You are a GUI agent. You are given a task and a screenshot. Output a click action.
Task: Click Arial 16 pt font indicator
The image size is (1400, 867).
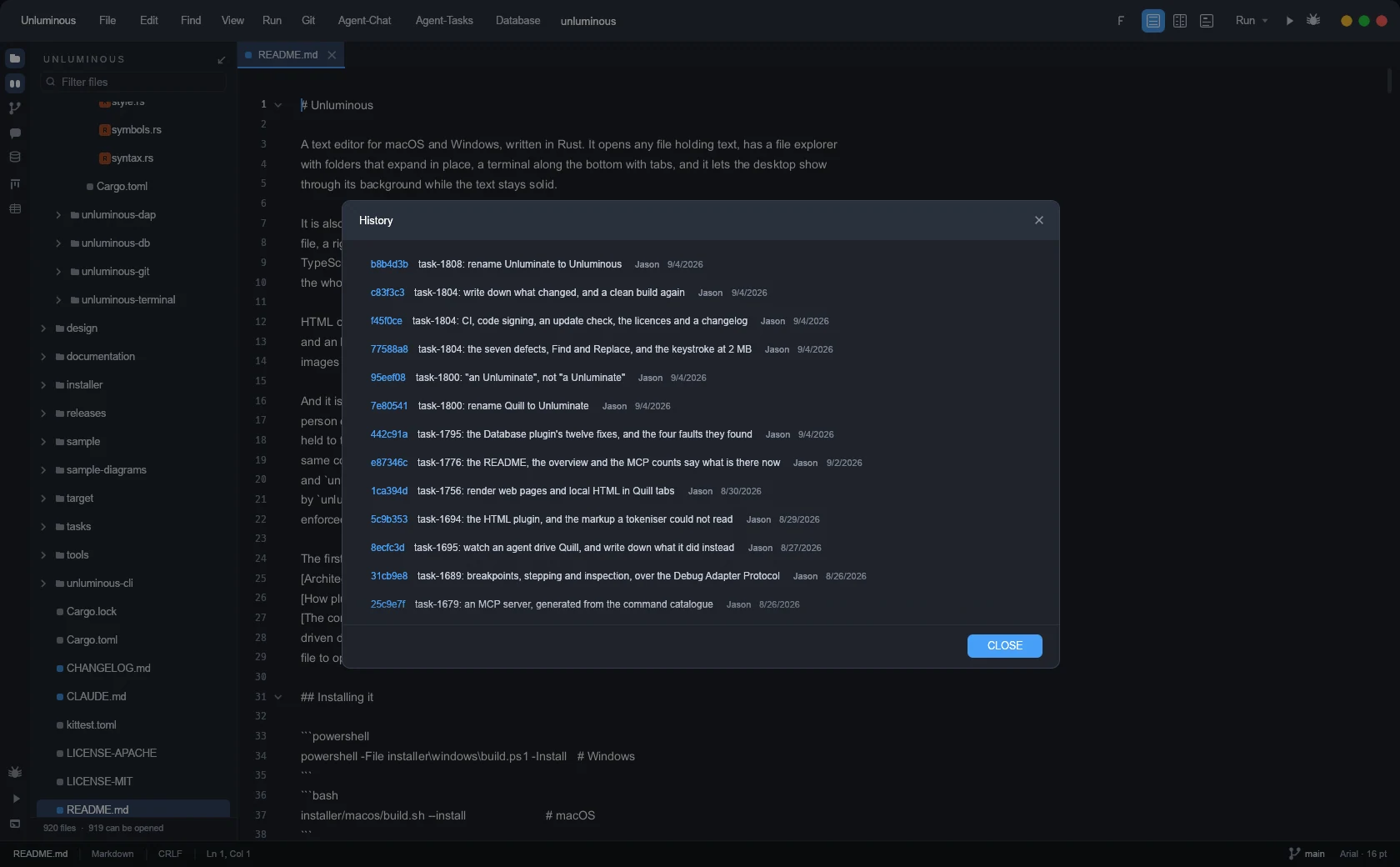(1363, 854)
